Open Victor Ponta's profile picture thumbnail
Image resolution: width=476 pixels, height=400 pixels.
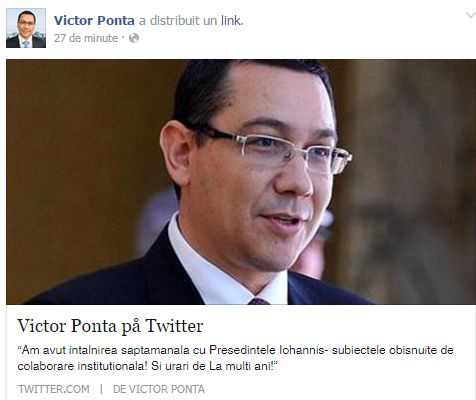(26, 28)
